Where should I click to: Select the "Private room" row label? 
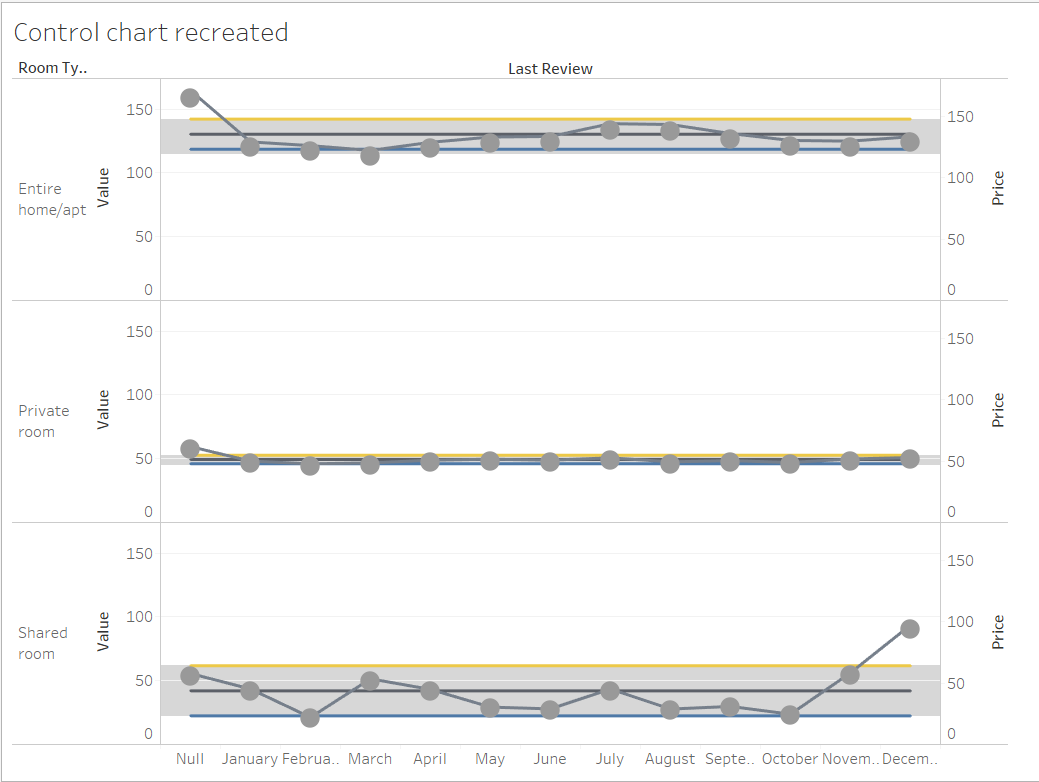(x=44, y=421)
